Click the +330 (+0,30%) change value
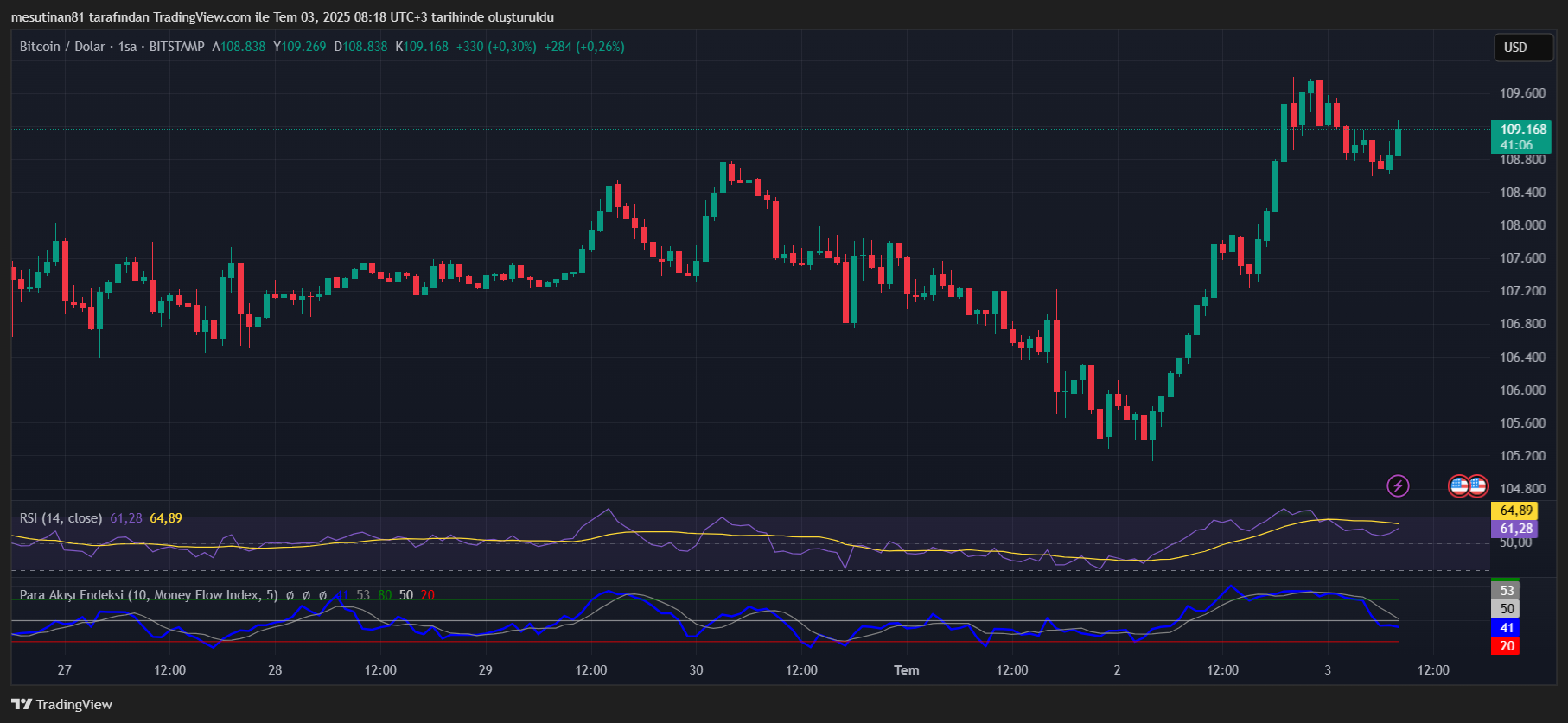Viewport: 1568px width, 723px height. pyautogui.click(x=496, y=47)
